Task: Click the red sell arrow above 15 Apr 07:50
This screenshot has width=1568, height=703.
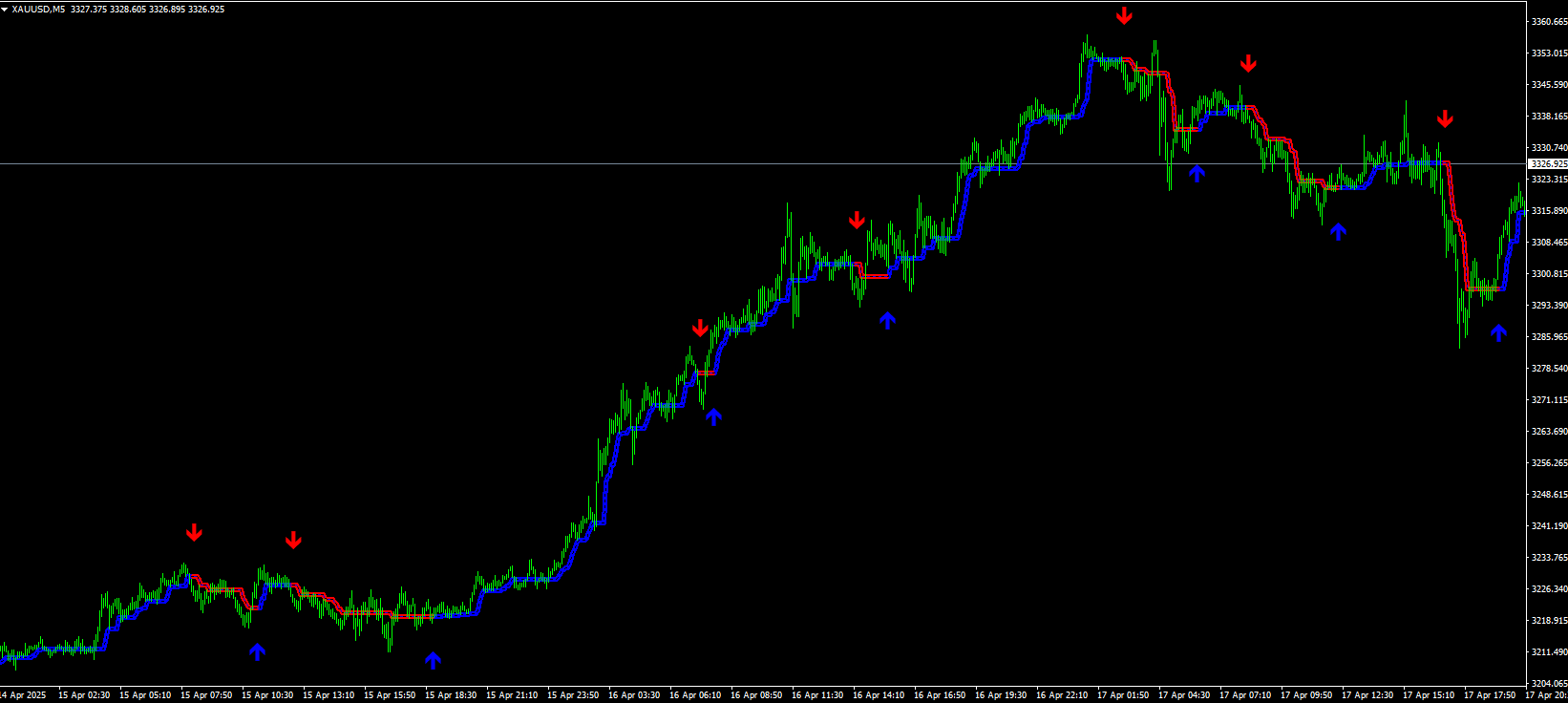Action: (194, 532)
